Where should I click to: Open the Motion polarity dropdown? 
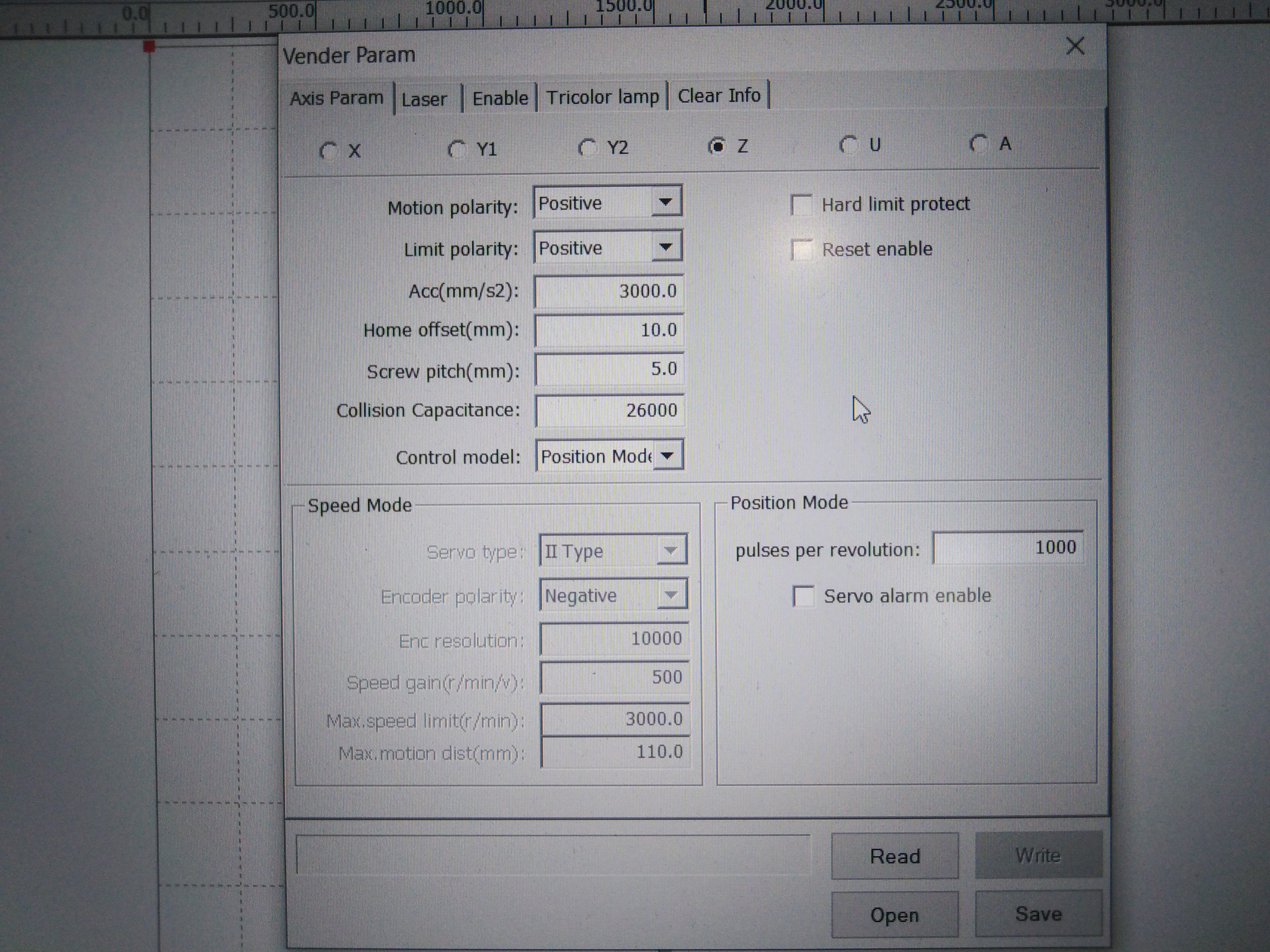(x=666, y=202)
